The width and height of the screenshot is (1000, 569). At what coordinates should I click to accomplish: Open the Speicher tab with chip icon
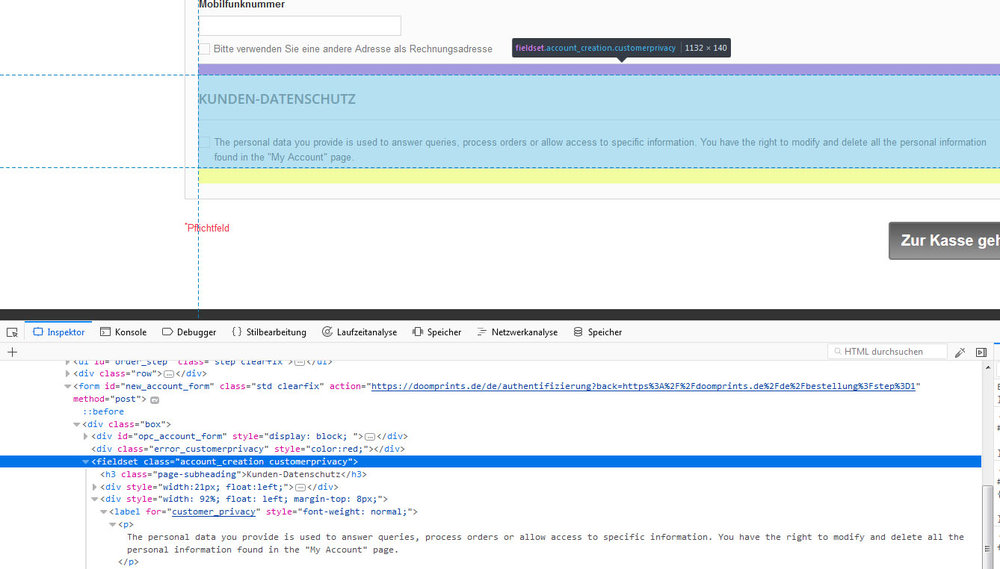click(x=437, y=332)
